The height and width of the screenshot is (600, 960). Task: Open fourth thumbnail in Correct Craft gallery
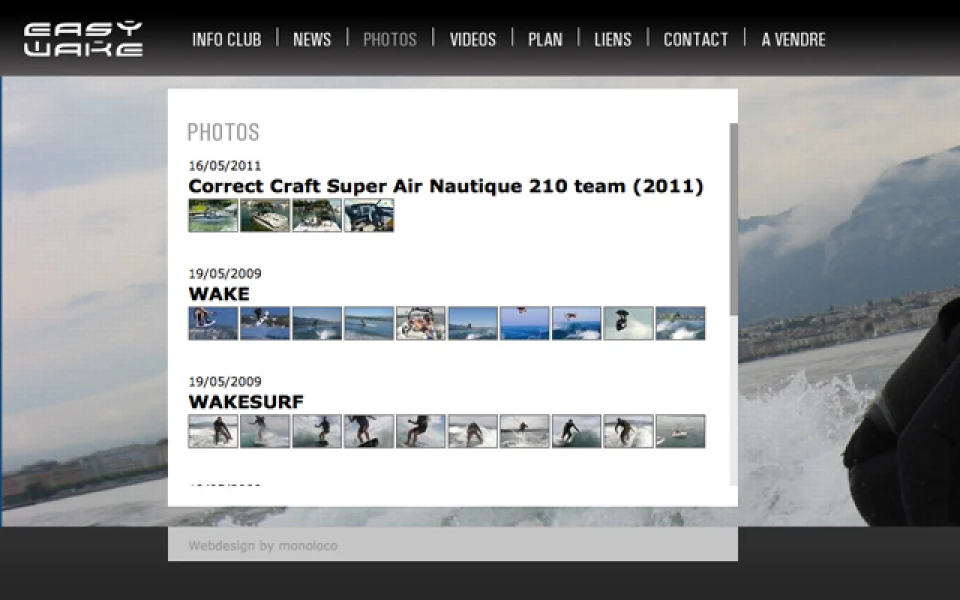click(369, 216)
